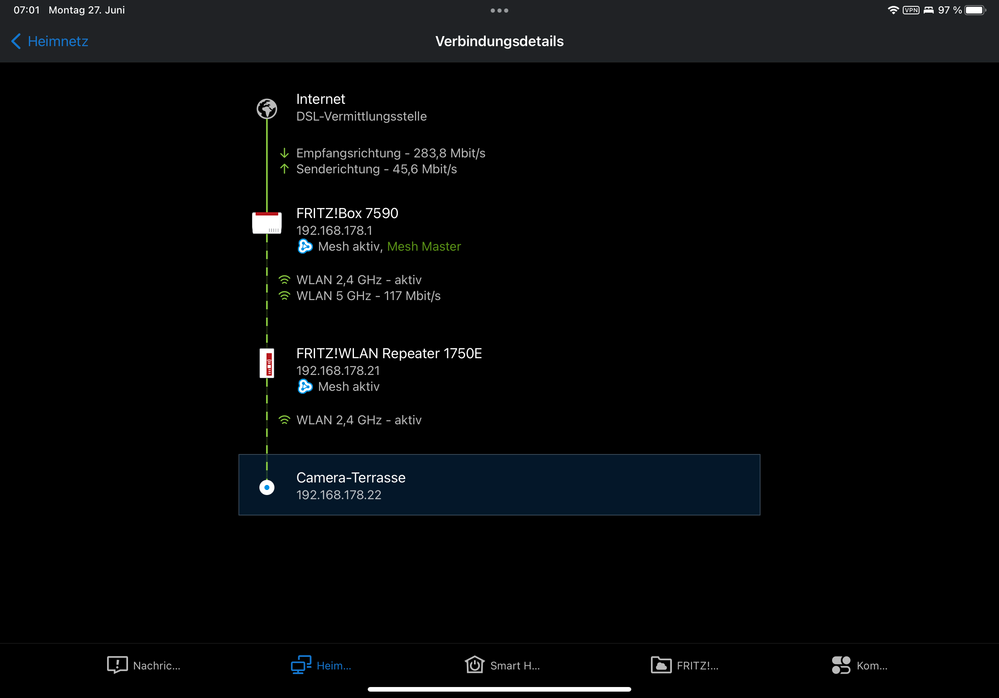Tap the Mesh icon under Repeater 1750E

305,387
